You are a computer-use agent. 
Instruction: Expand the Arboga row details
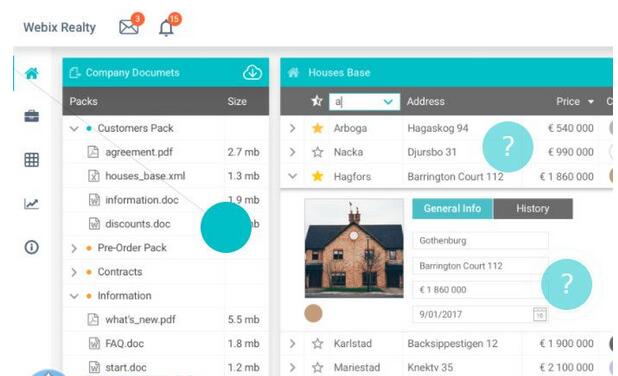292,128
